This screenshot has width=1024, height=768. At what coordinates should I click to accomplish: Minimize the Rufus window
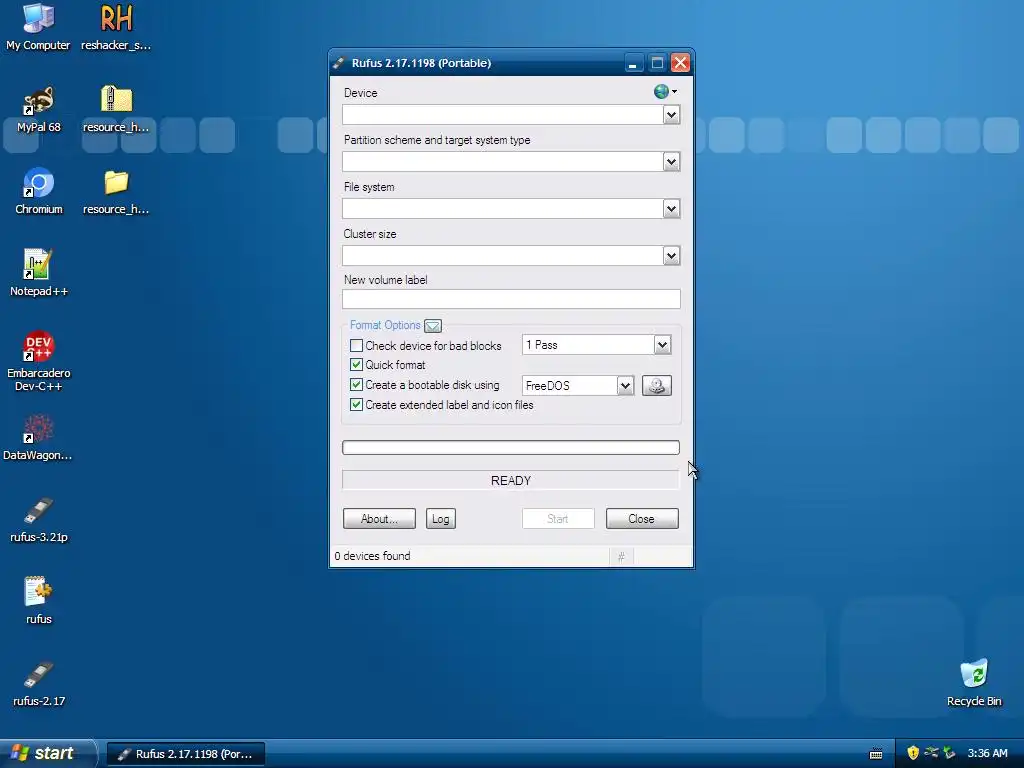(x=632, y=63)
